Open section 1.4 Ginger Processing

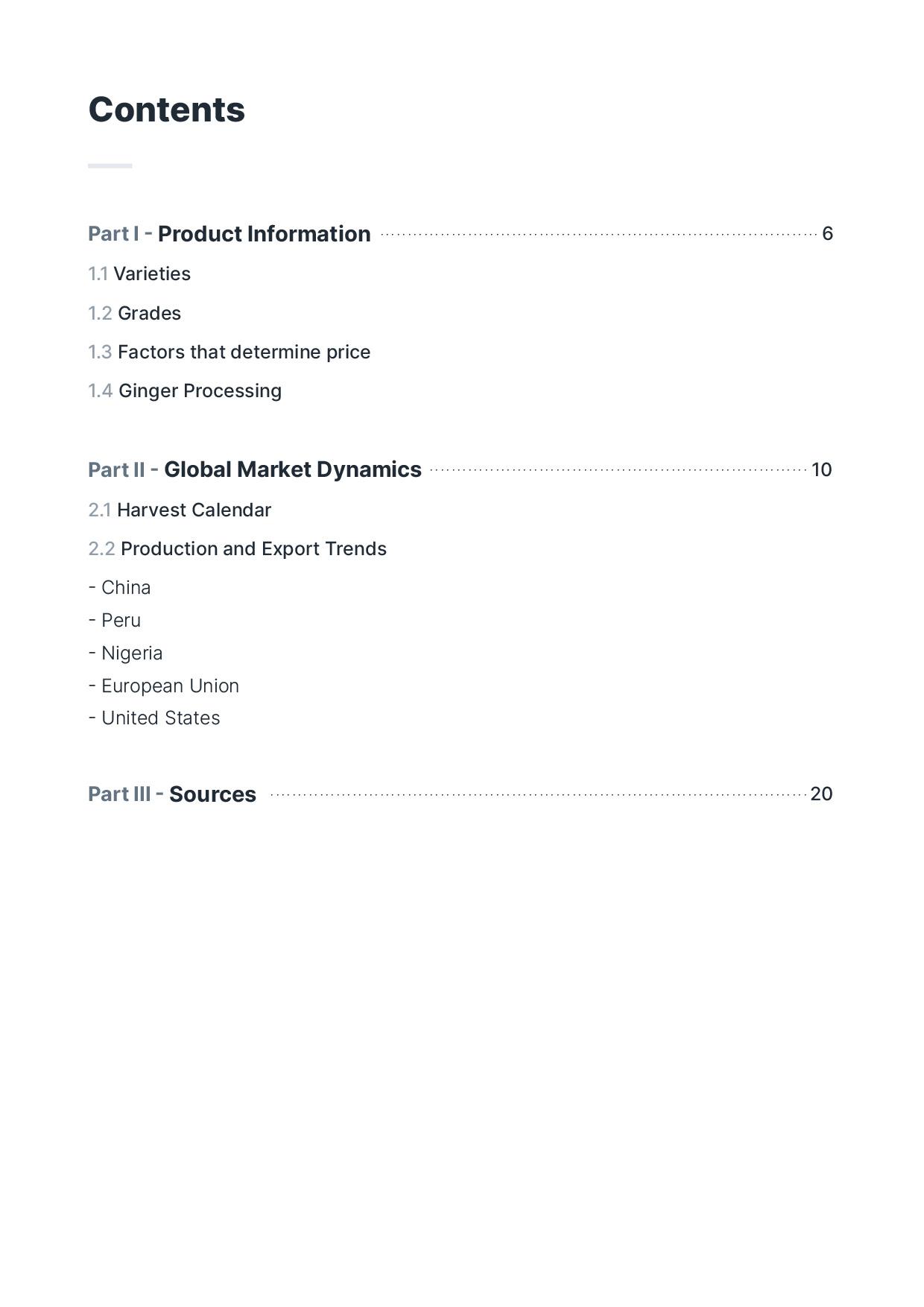tap(185, 391)
